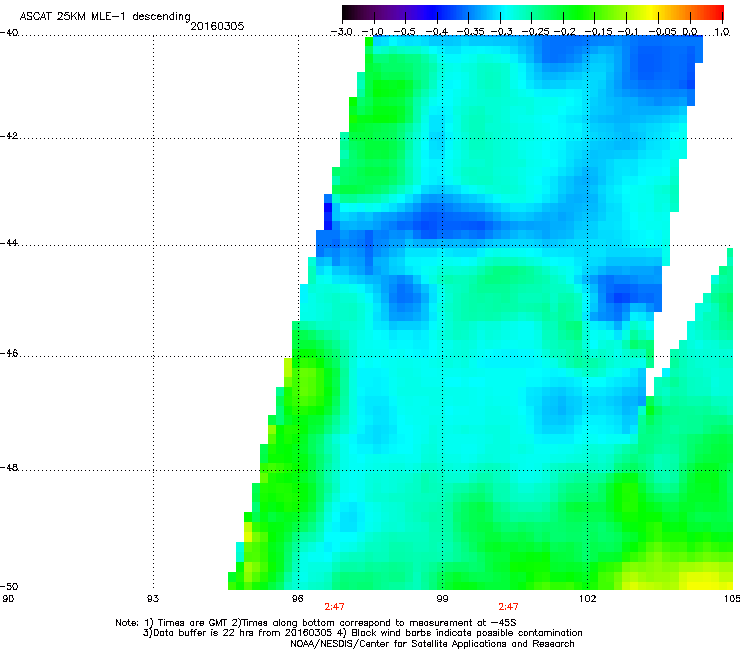Click the "90" longitude axis label
Screen dimensions: 740x650
click(x=8, y=599)
